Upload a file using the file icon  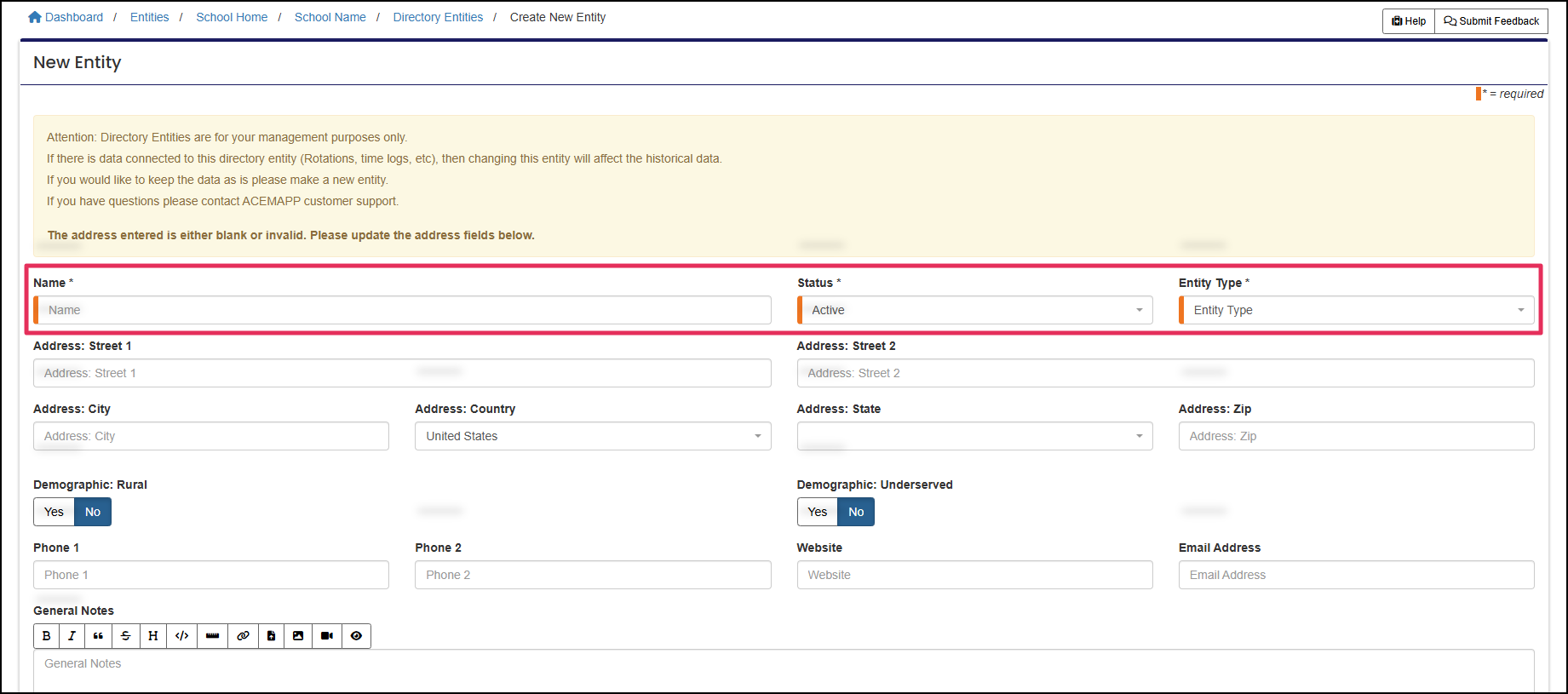[x=272, y=636]
